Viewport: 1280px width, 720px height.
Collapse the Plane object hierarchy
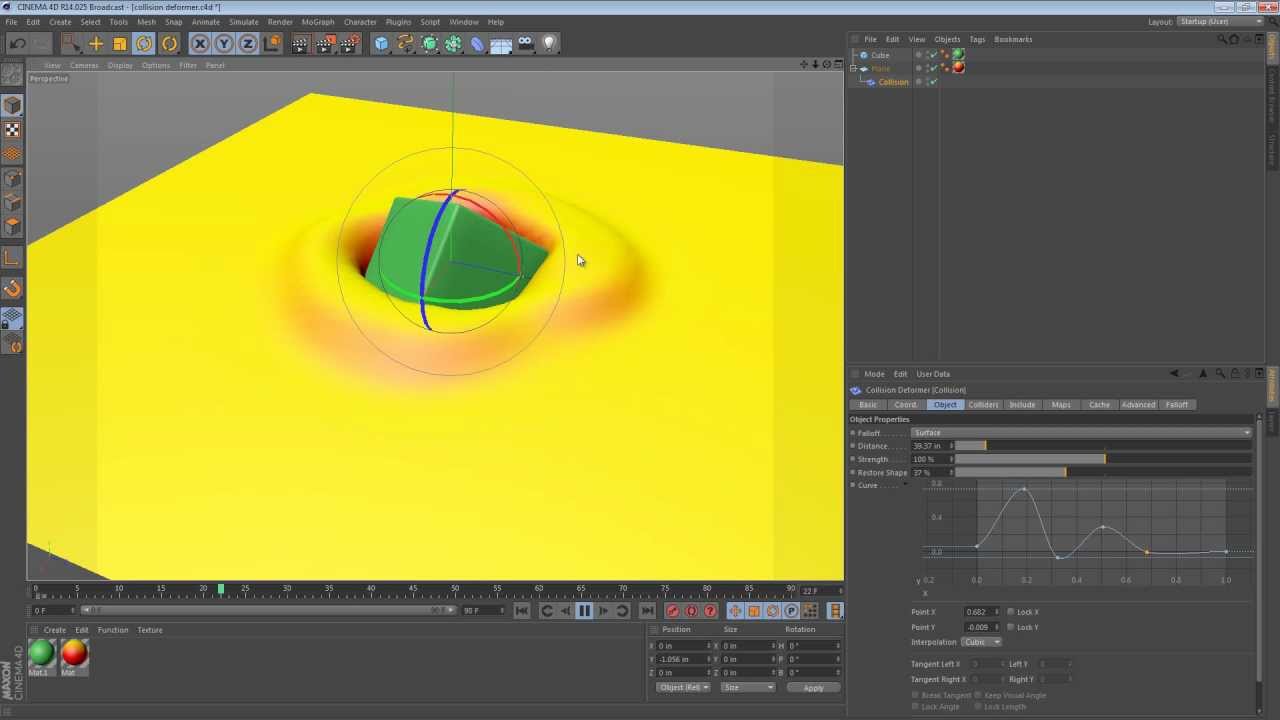point(853,68)
